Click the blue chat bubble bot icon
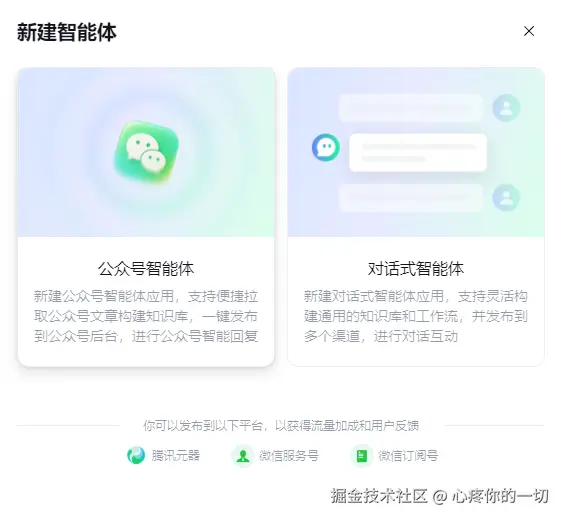The width and height of the screenshot is (563, 519). (x=326, y=147)
